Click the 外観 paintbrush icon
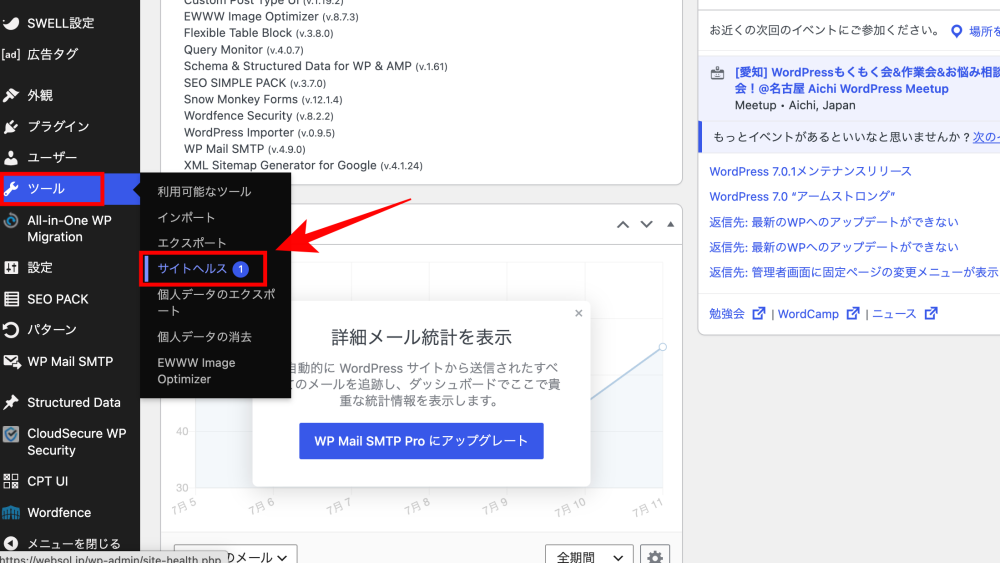 pyautogui.click(x=11, y=95)
